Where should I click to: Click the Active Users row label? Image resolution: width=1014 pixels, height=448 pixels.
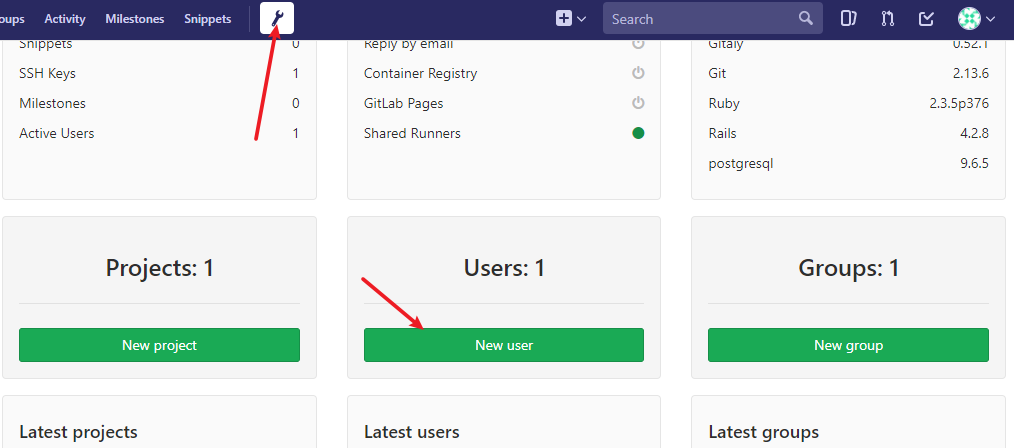pos(57,133)
